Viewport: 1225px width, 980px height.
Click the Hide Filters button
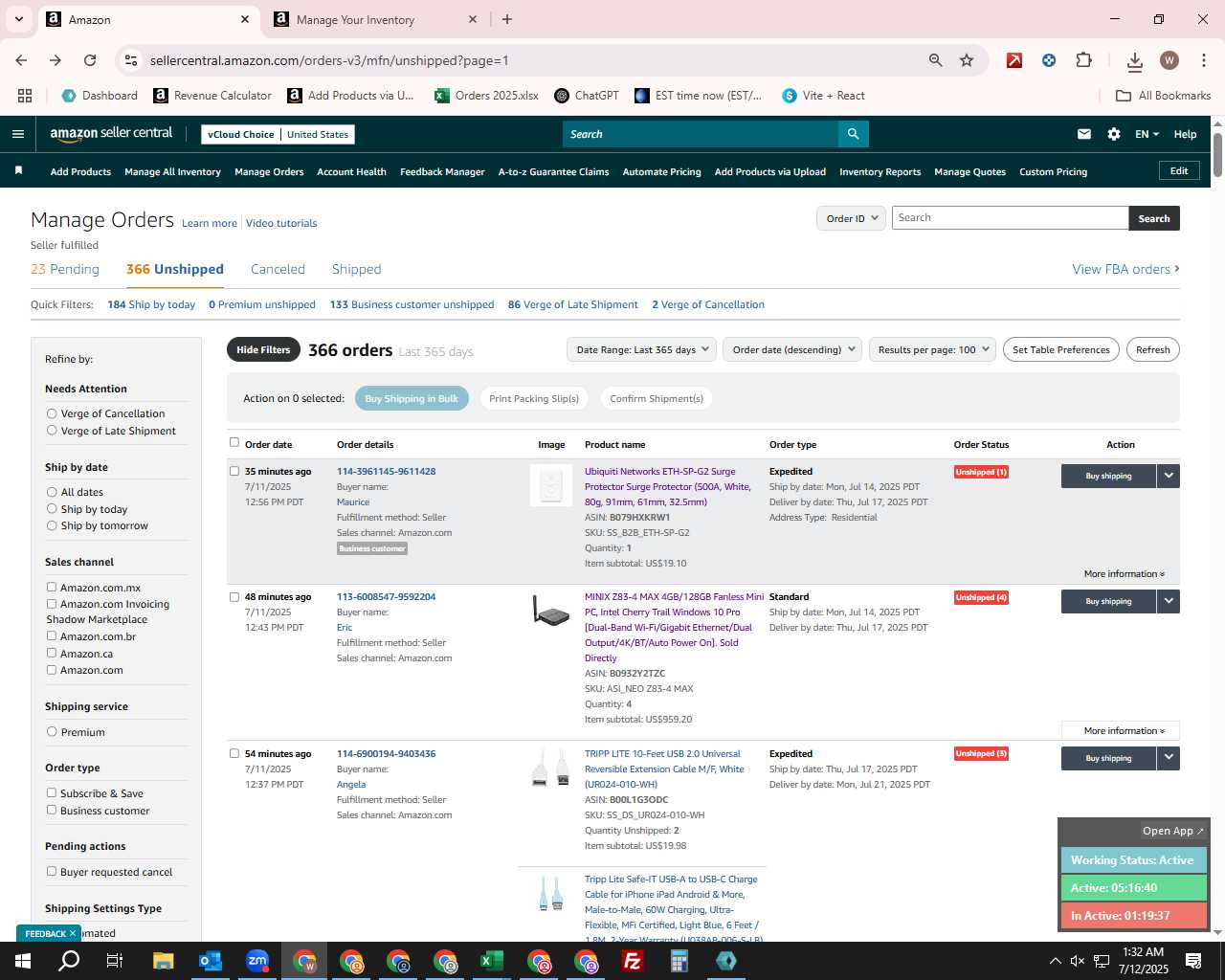pos(263,350)
